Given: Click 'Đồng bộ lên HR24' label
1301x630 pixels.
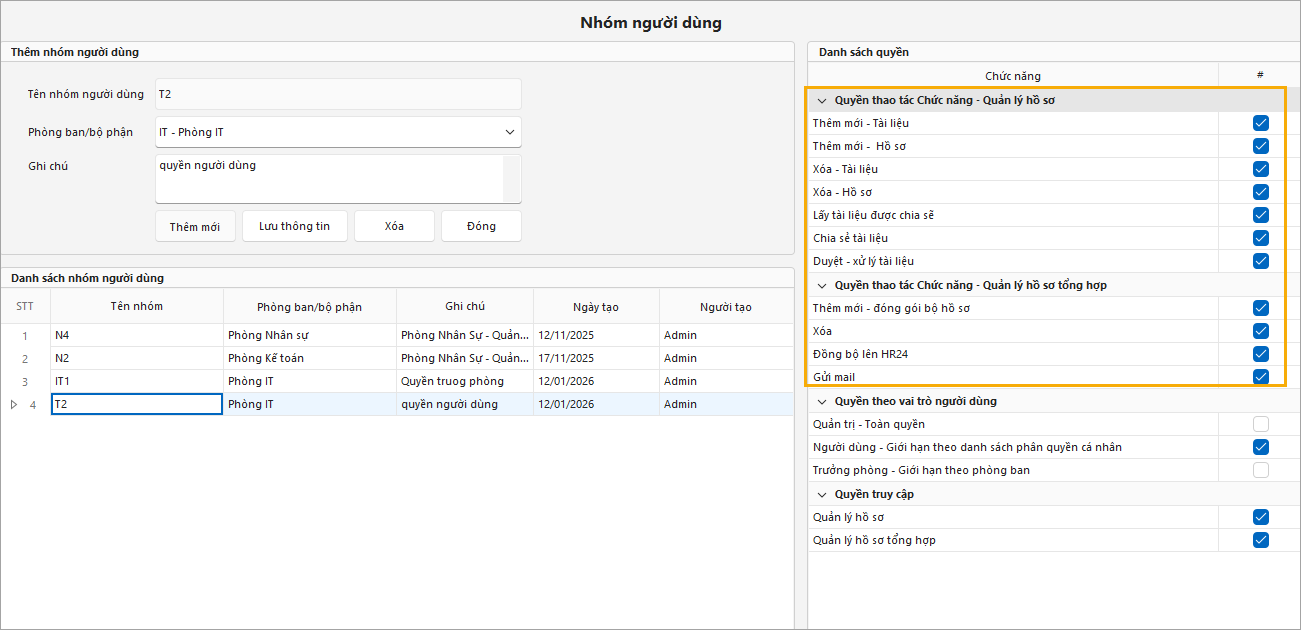Looking at the screenshot, I should pyautogui.click(x=863, y=354).
